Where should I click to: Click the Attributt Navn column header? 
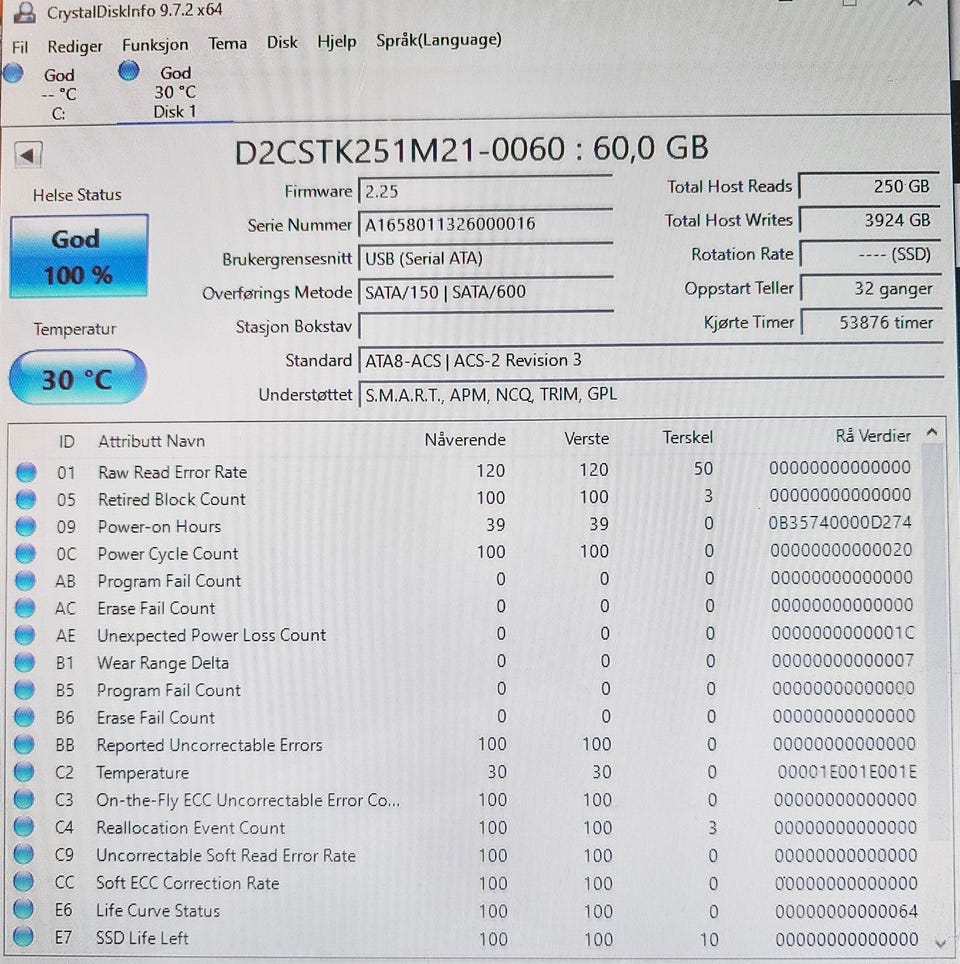(151, 441)
